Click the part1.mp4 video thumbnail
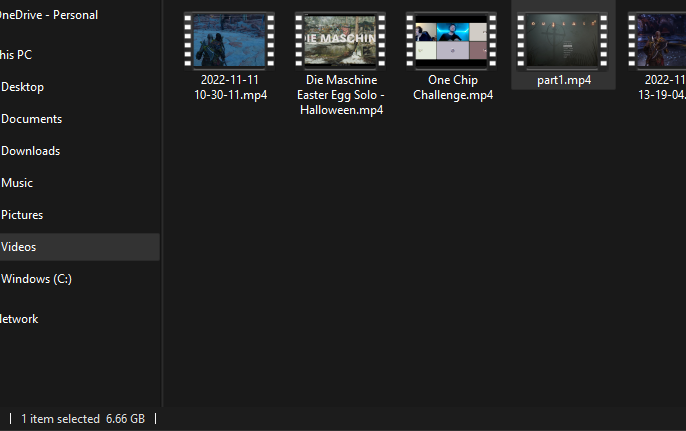Image resolution: width=686 pixels, height=431 pixels. [x=563, y=40]
